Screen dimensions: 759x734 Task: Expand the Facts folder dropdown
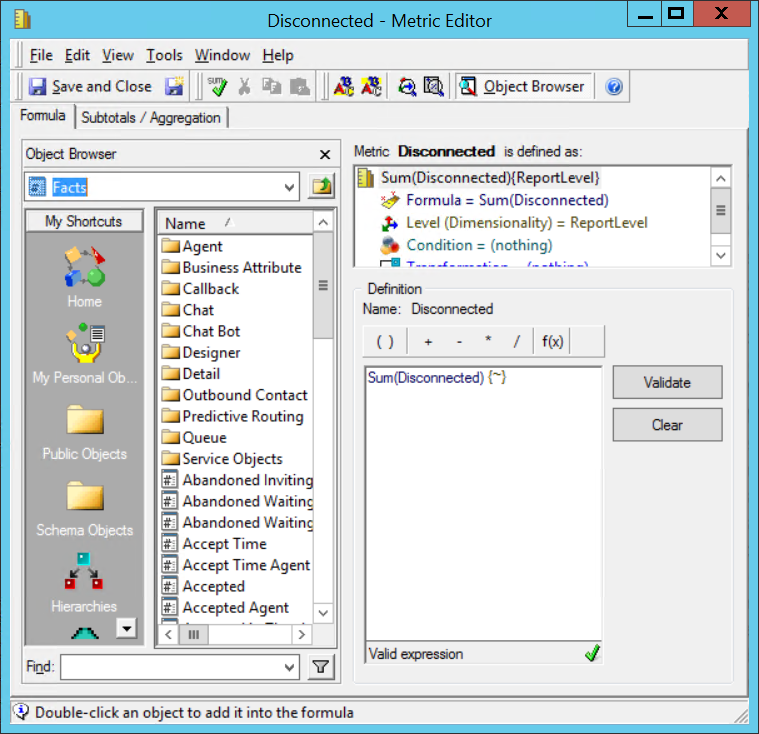(x=290, y=187)
